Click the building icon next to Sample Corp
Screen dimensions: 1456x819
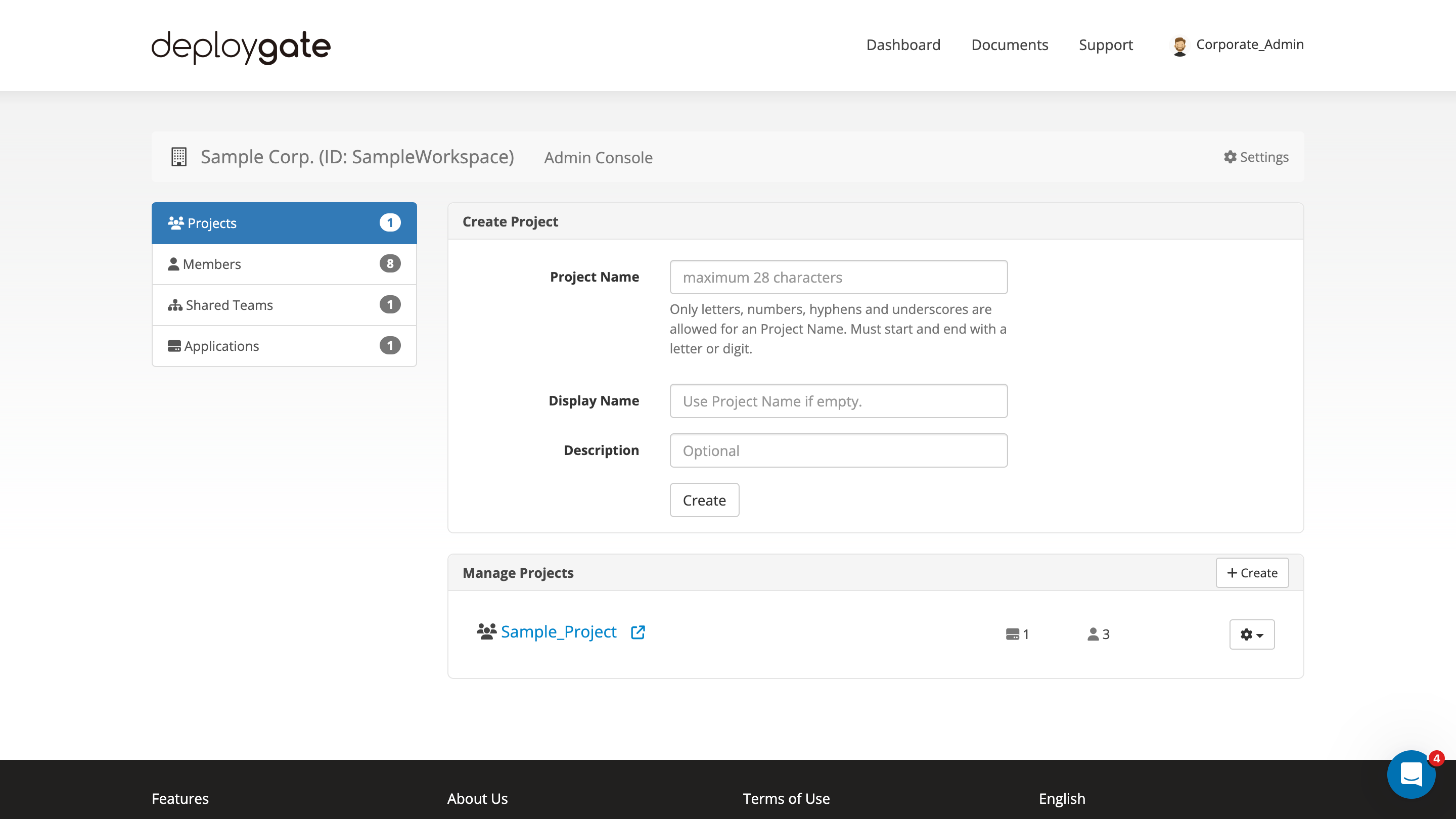click(178, 157)
